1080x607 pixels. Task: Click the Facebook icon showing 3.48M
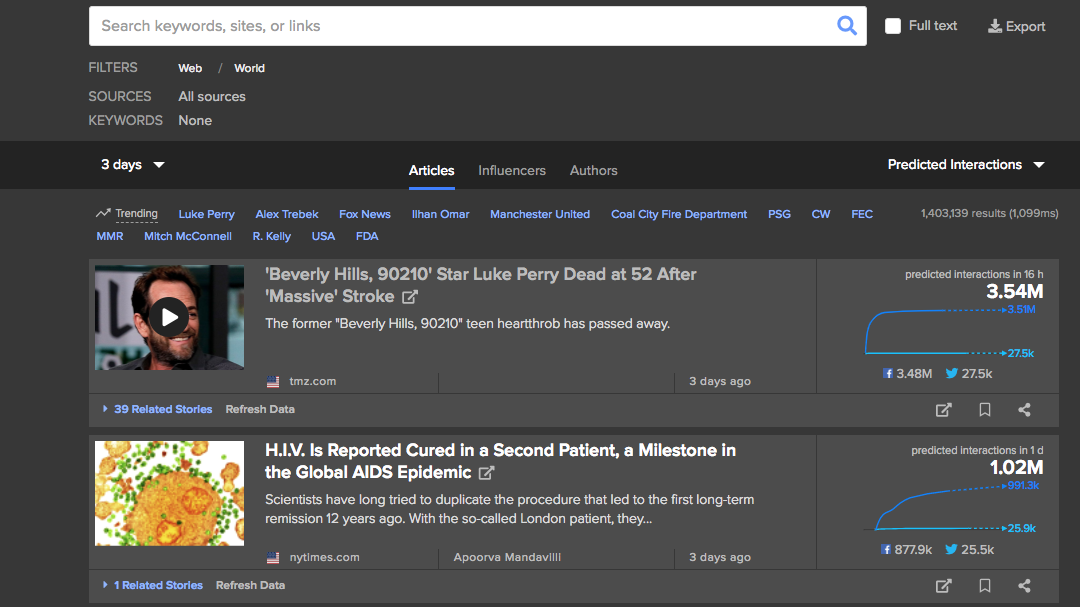tap(886, 373)
